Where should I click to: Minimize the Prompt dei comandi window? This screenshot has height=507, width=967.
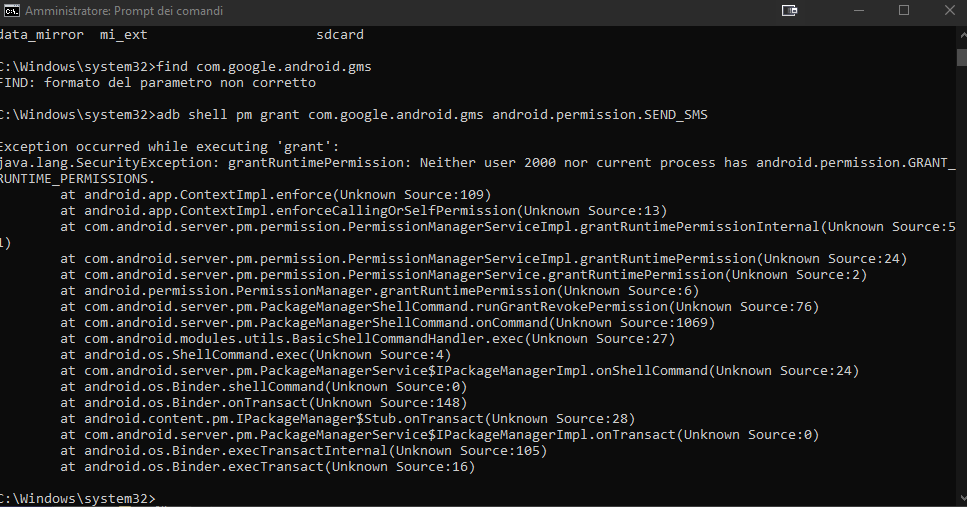pos(858,10)
